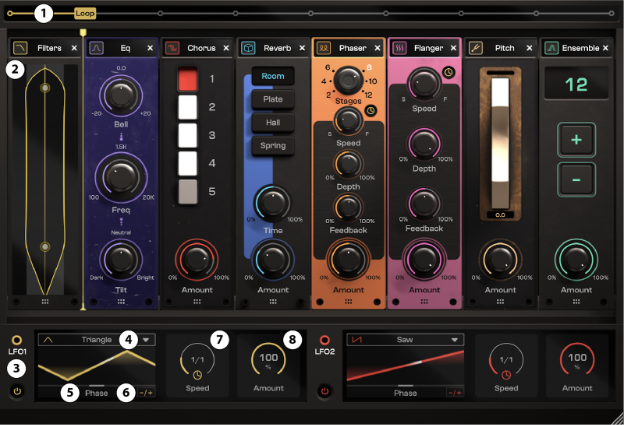The height and width of the screenshot is (425, 625).
Task: Click the Eq module drag handle dots
Action: tap(121, 302)
